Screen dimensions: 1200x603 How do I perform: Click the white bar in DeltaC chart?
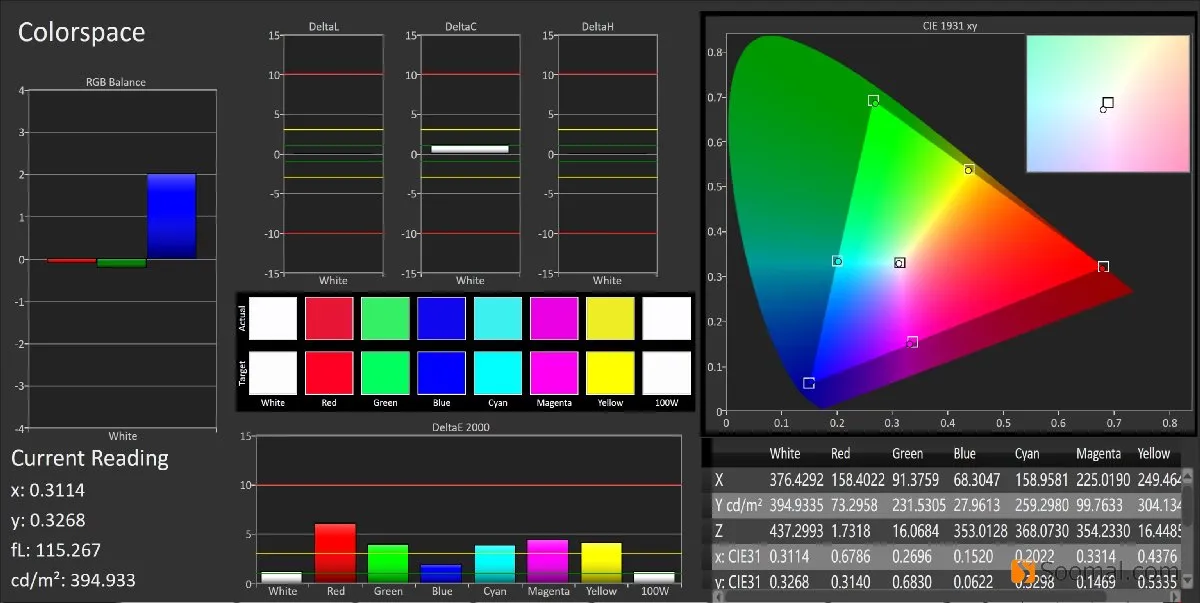click(470, 149)
